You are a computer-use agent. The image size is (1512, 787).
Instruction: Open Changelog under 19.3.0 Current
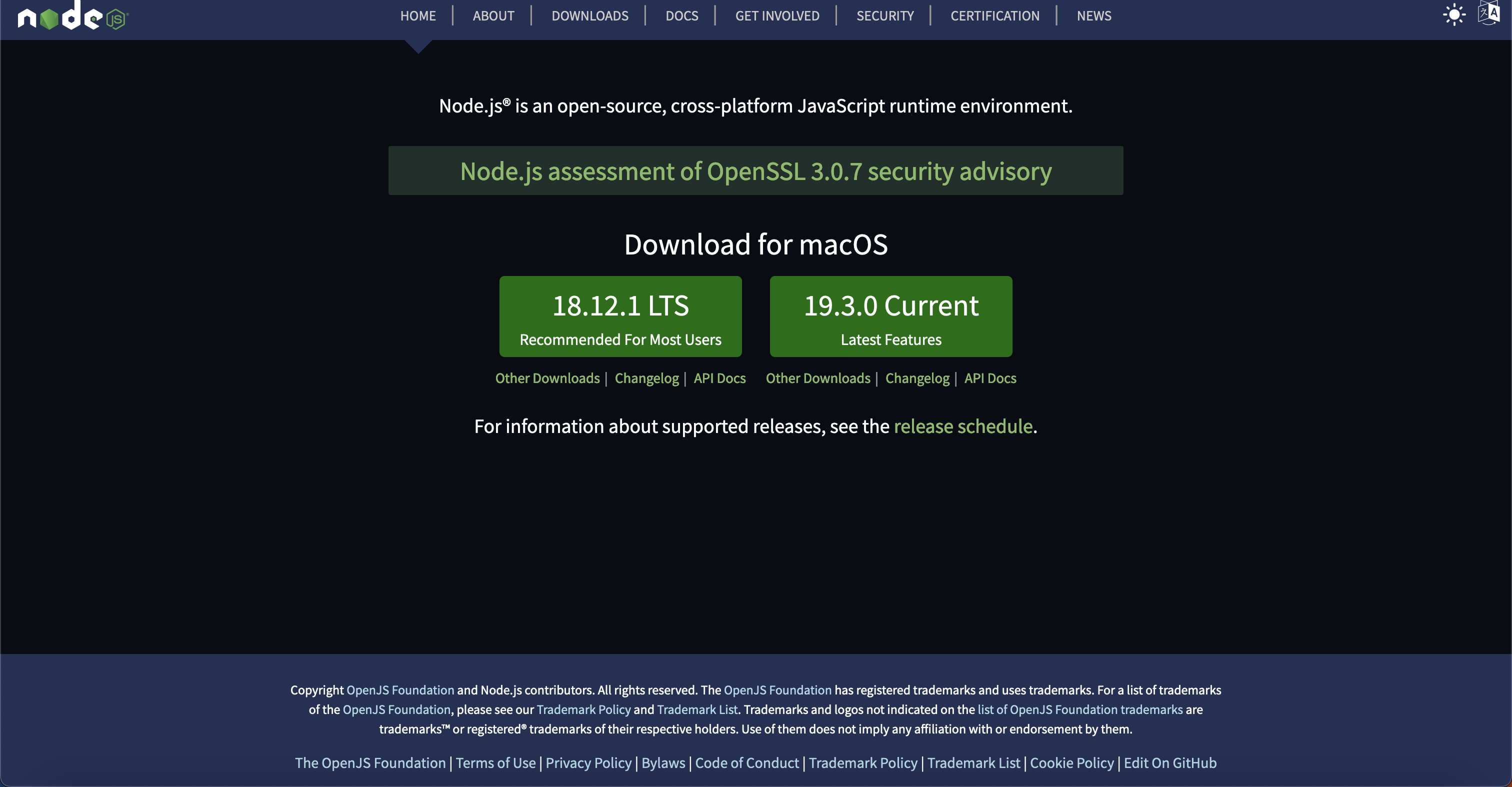click(917, 378)
